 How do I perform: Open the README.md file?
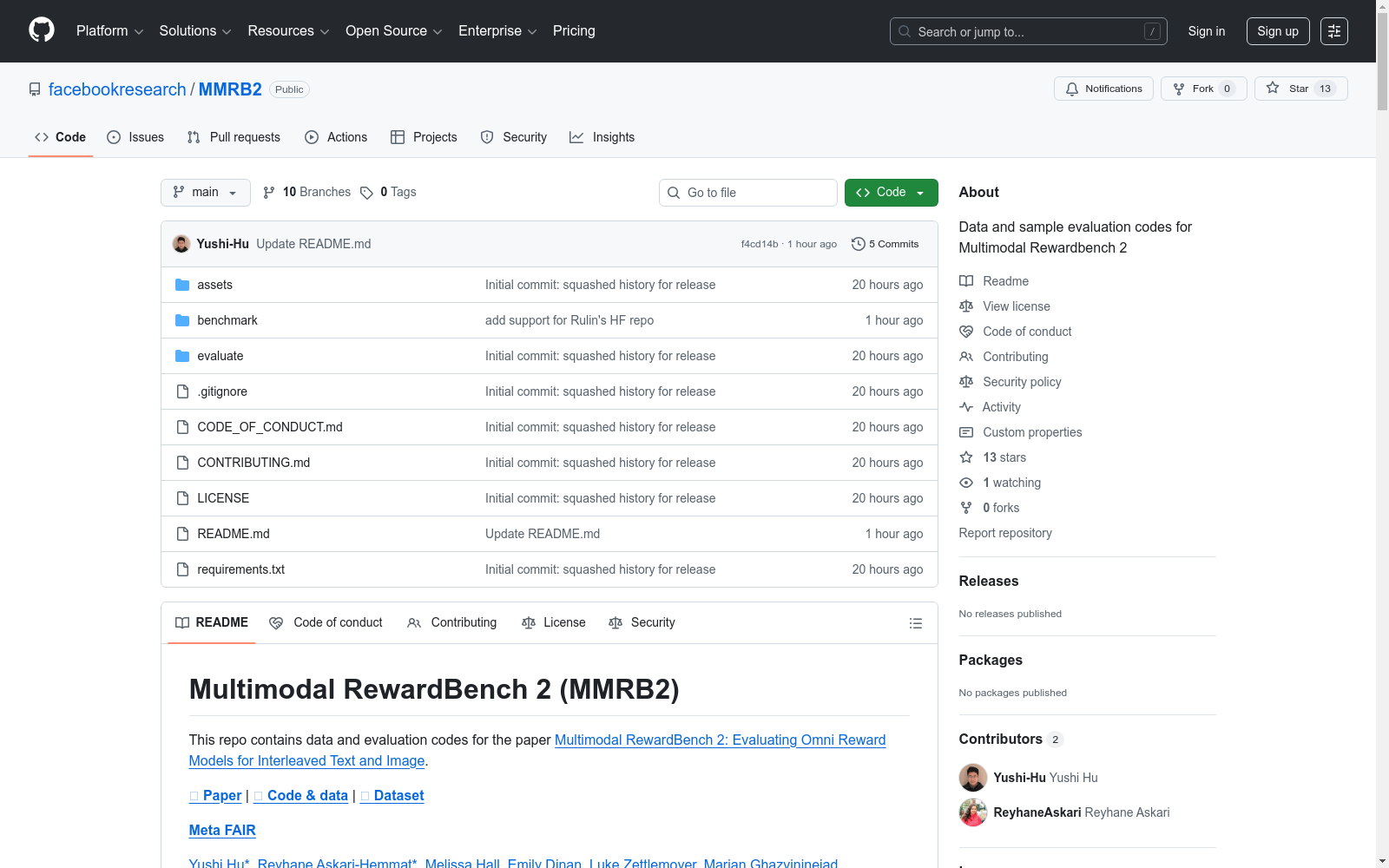click(234, 534)
